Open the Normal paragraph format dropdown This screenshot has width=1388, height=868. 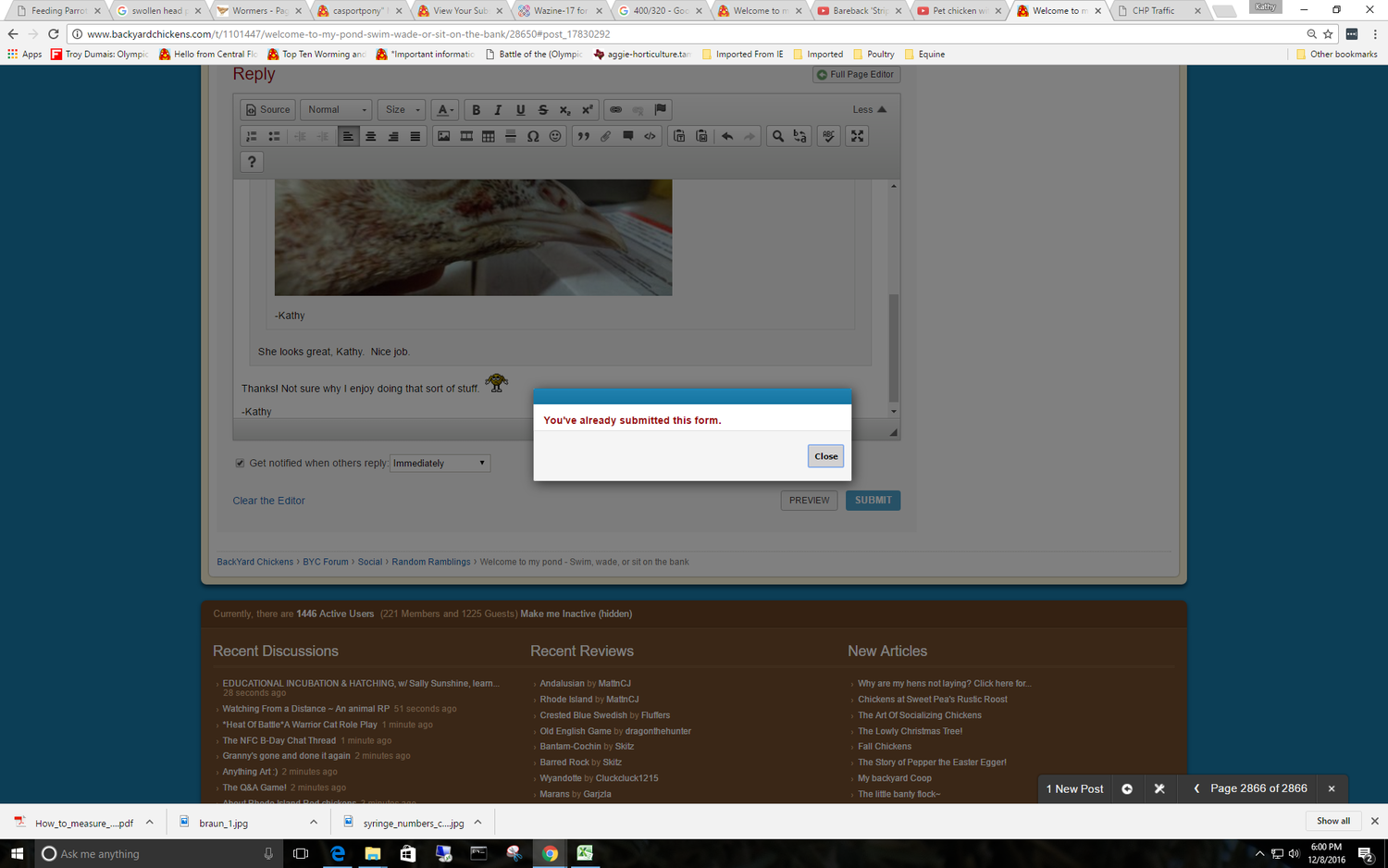[x=336, y=110]
